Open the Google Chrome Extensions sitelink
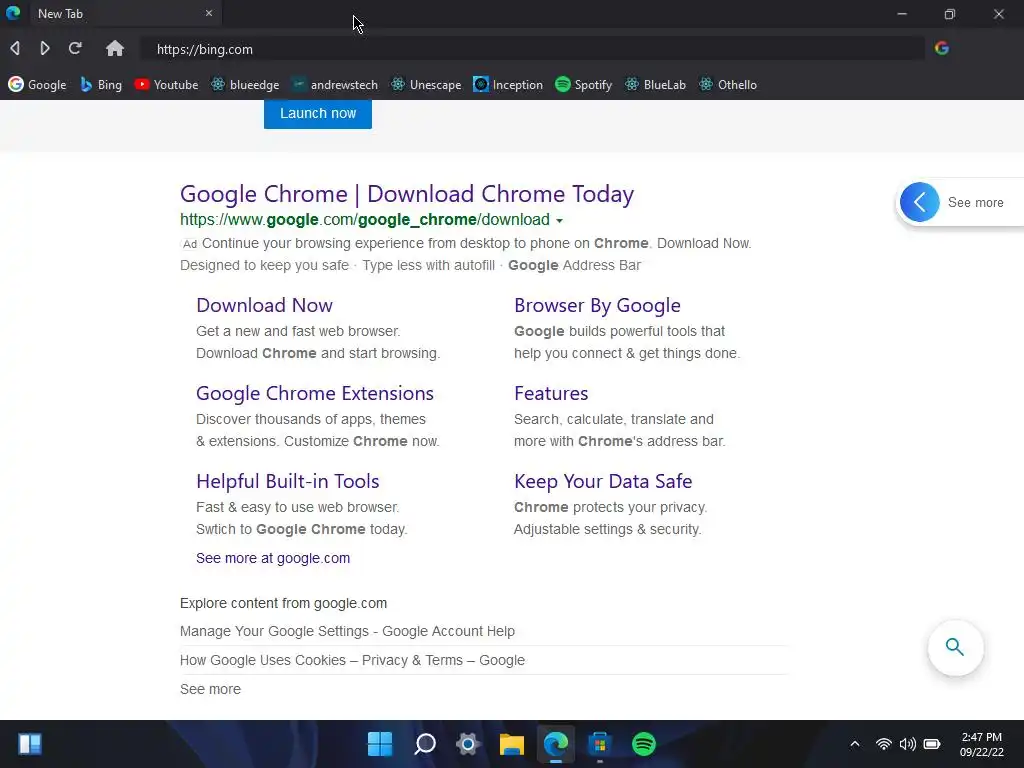Viewport: 1024px width, 768px height. pyautogui.click(x=315, y=393)
